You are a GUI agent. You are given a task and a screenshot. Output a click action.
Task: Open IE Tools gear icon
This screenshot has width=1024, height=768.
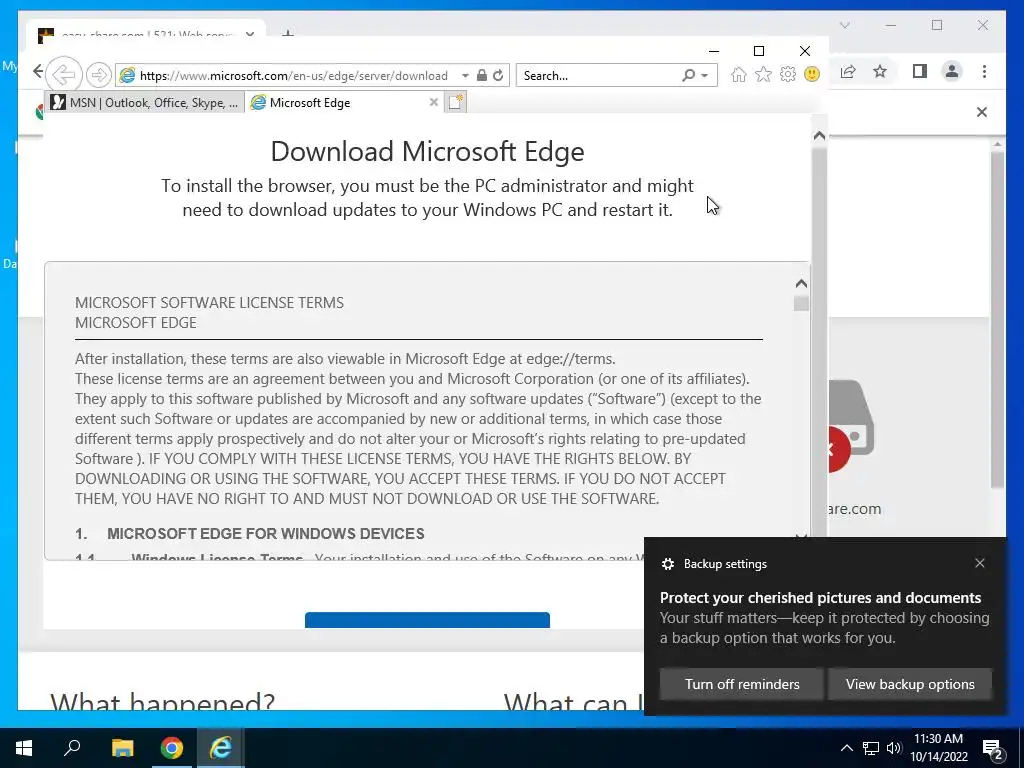tap(788, 74)
